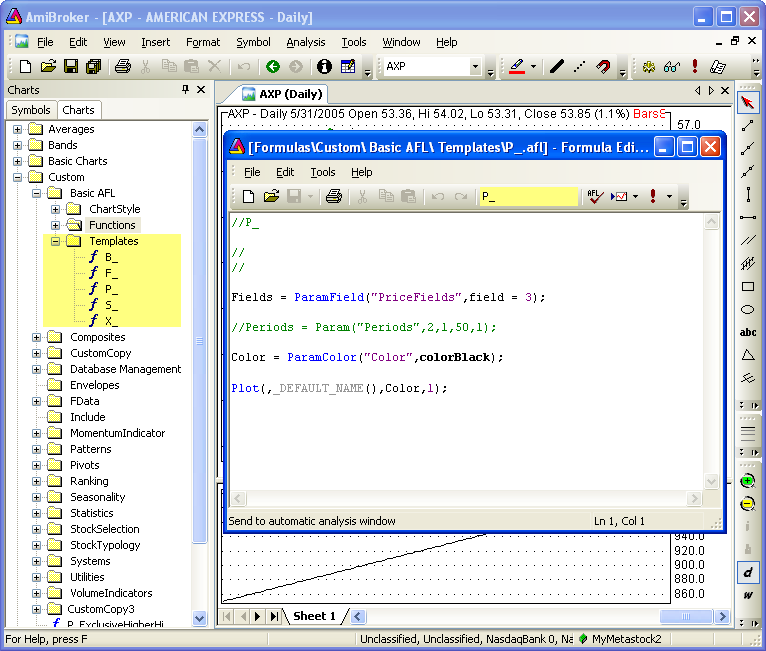
Task: Expand the Averages folder in tree
Action: (17, 129)
